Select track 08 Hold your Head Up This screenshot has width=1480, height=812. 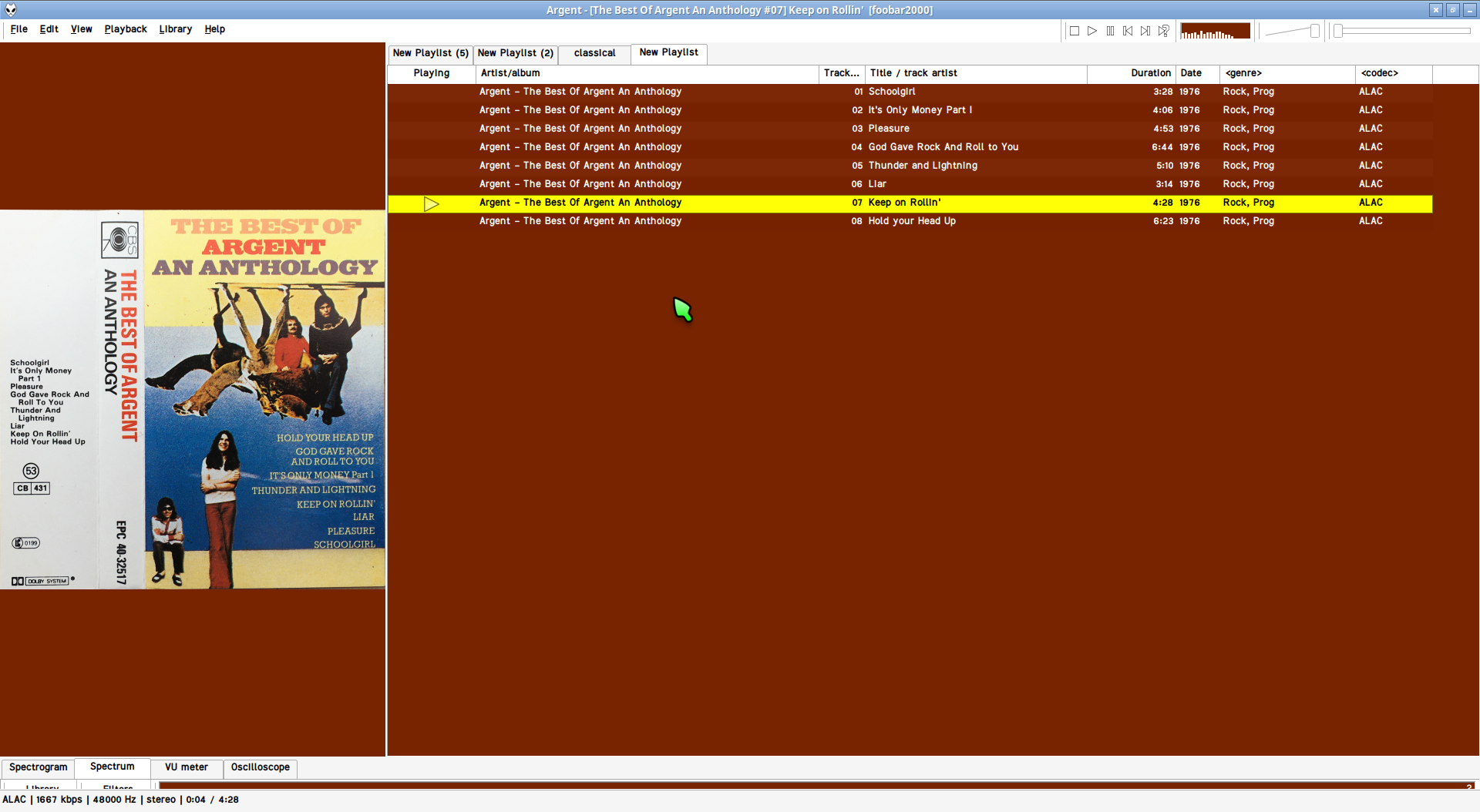coord(910,221)
